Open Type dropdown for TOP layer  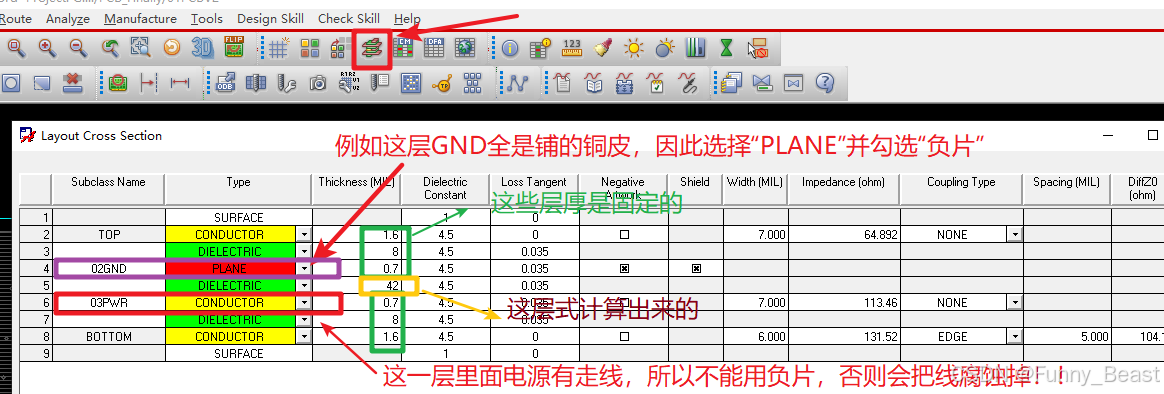[x=304, y=234]
